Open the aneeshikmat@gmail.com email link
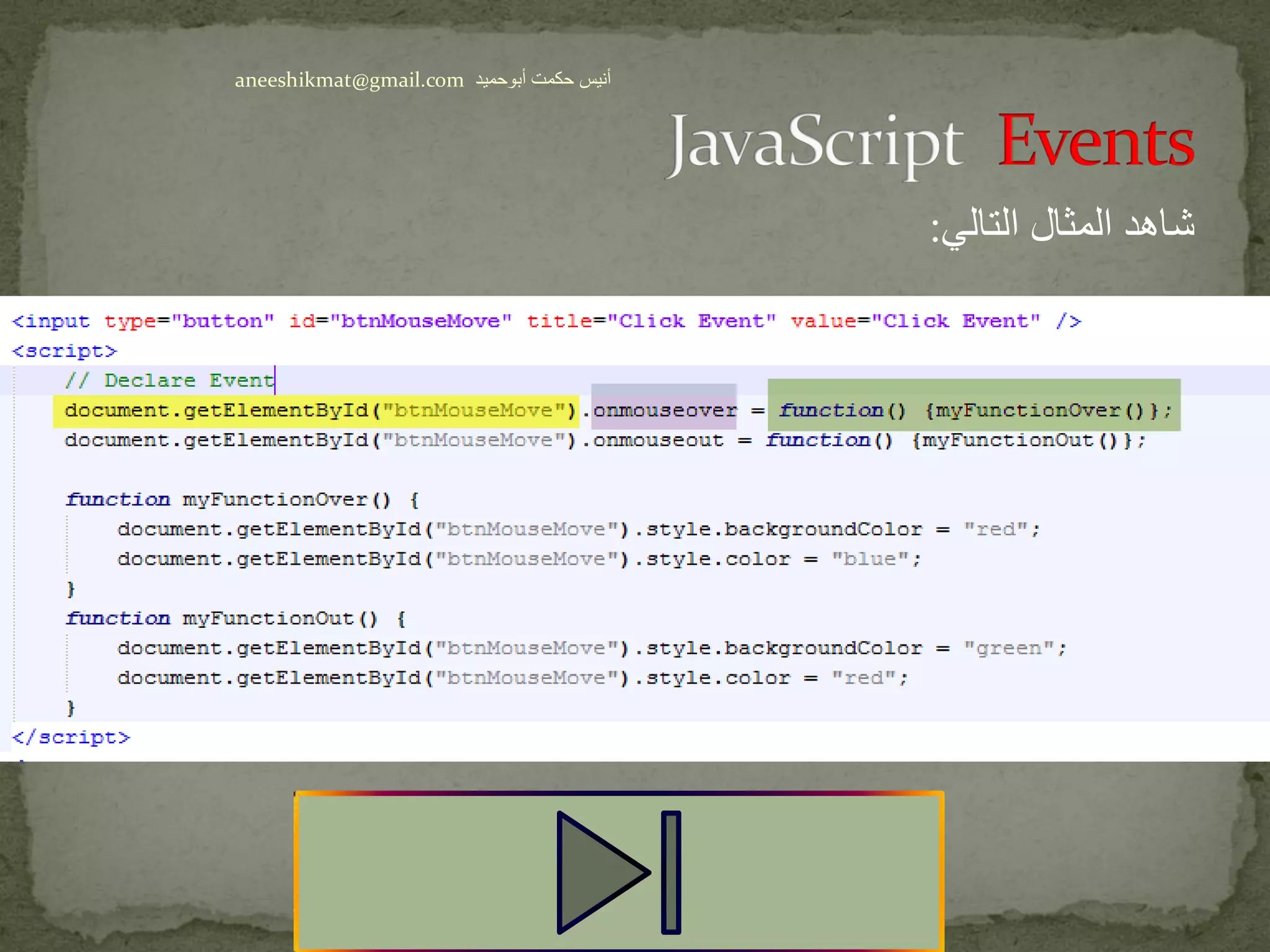Screen dimensions: 1270x952 tap(349, 80)
